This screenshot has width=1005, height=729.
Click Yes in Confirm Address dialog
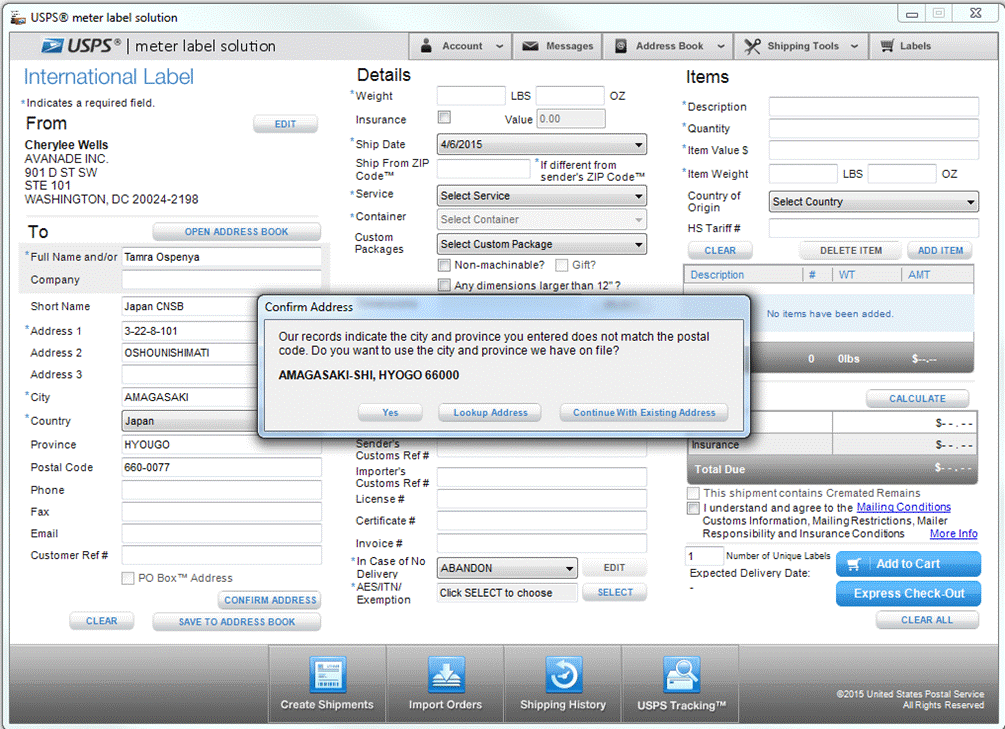tap(390, 412)
